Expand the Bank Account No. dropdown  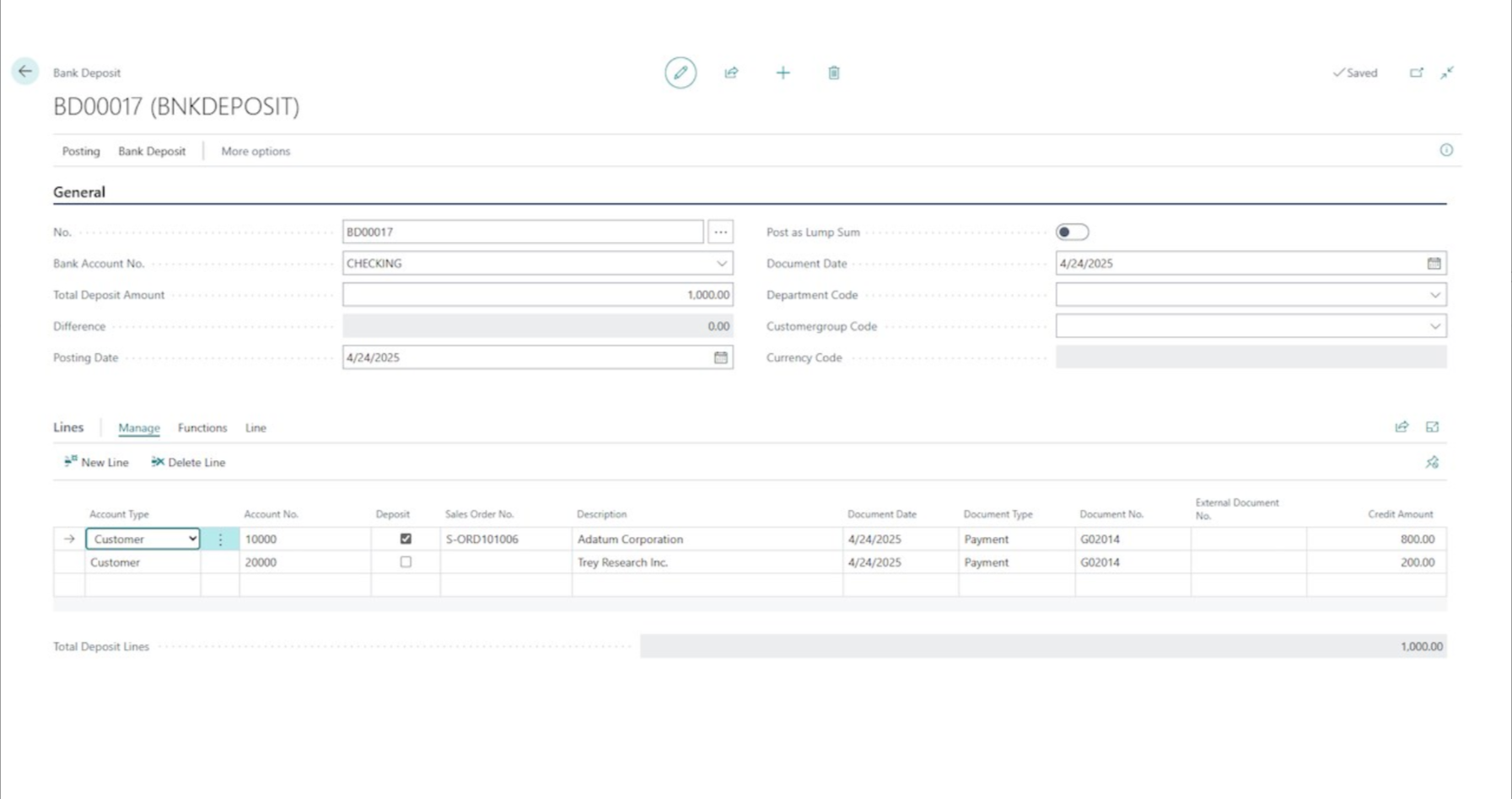pos(721,264)
